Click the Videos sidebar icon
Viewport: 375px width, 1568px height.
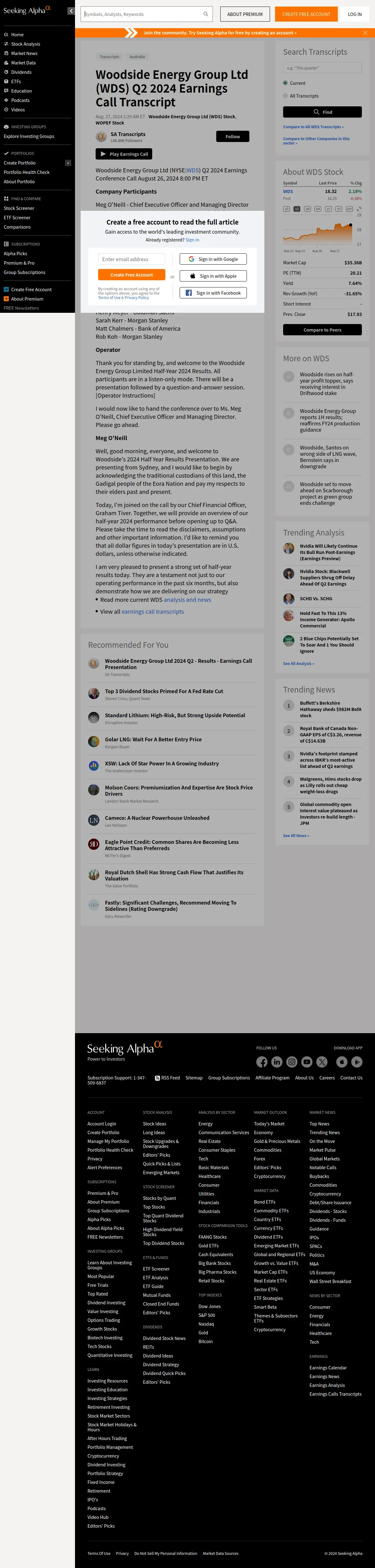6,109
